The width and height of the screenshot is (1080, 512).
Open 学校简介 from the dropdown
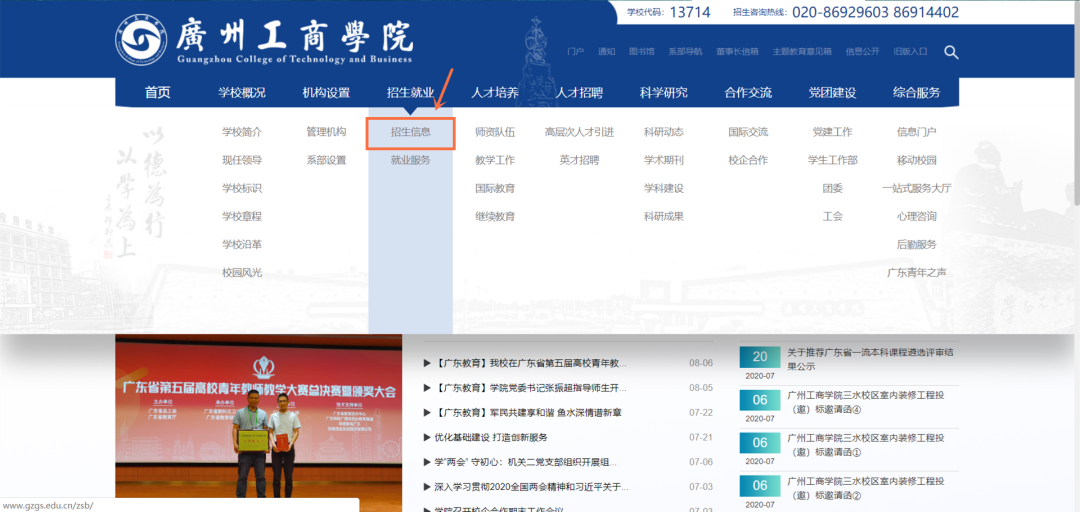pyautogui.click(x=242, y=132)
